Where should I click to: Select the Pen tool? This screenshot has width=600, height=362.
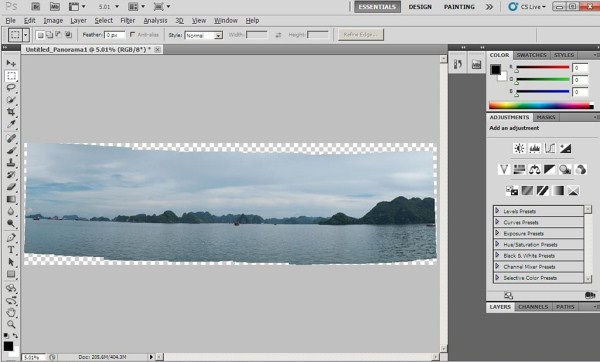[x=11, y=238]
